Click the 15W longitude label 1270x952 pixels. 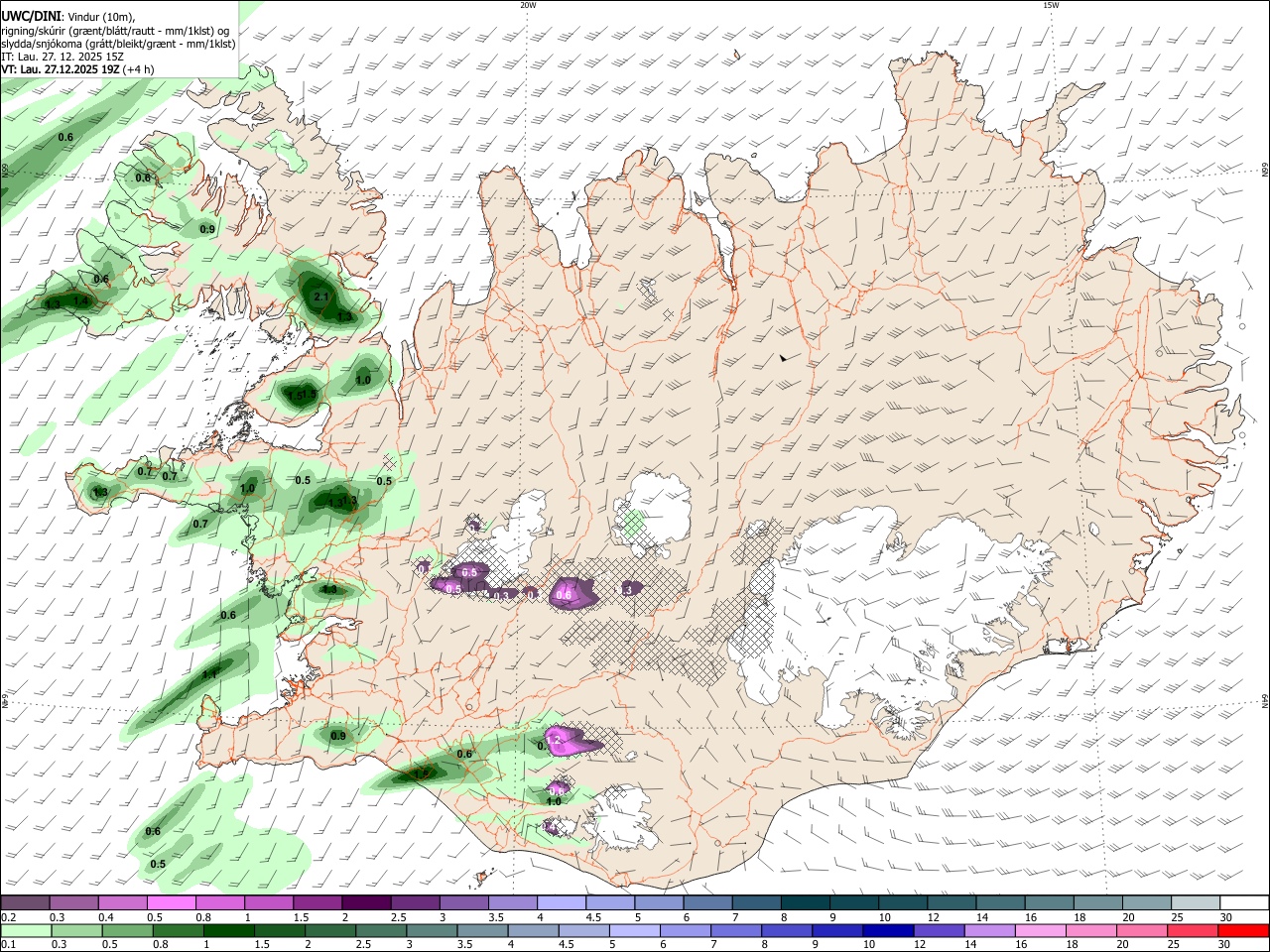[x=1051, y=5]
